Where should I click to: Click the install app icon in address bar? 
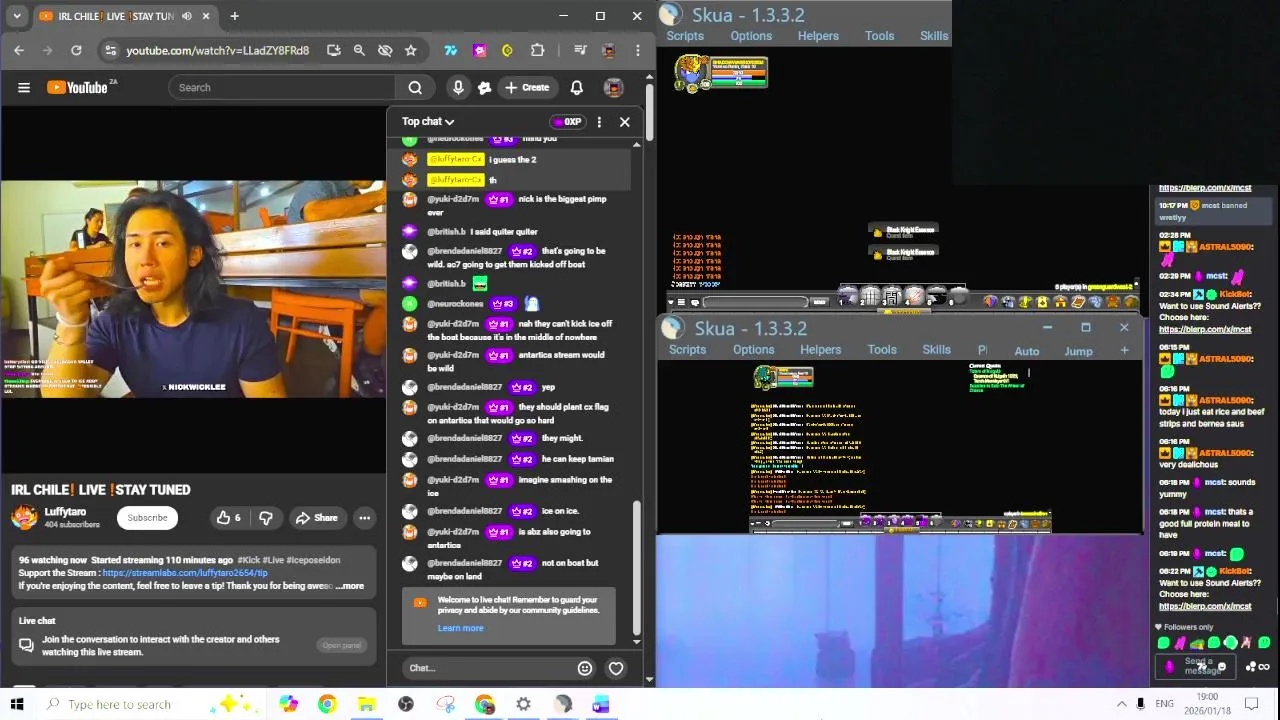(333, 50)
